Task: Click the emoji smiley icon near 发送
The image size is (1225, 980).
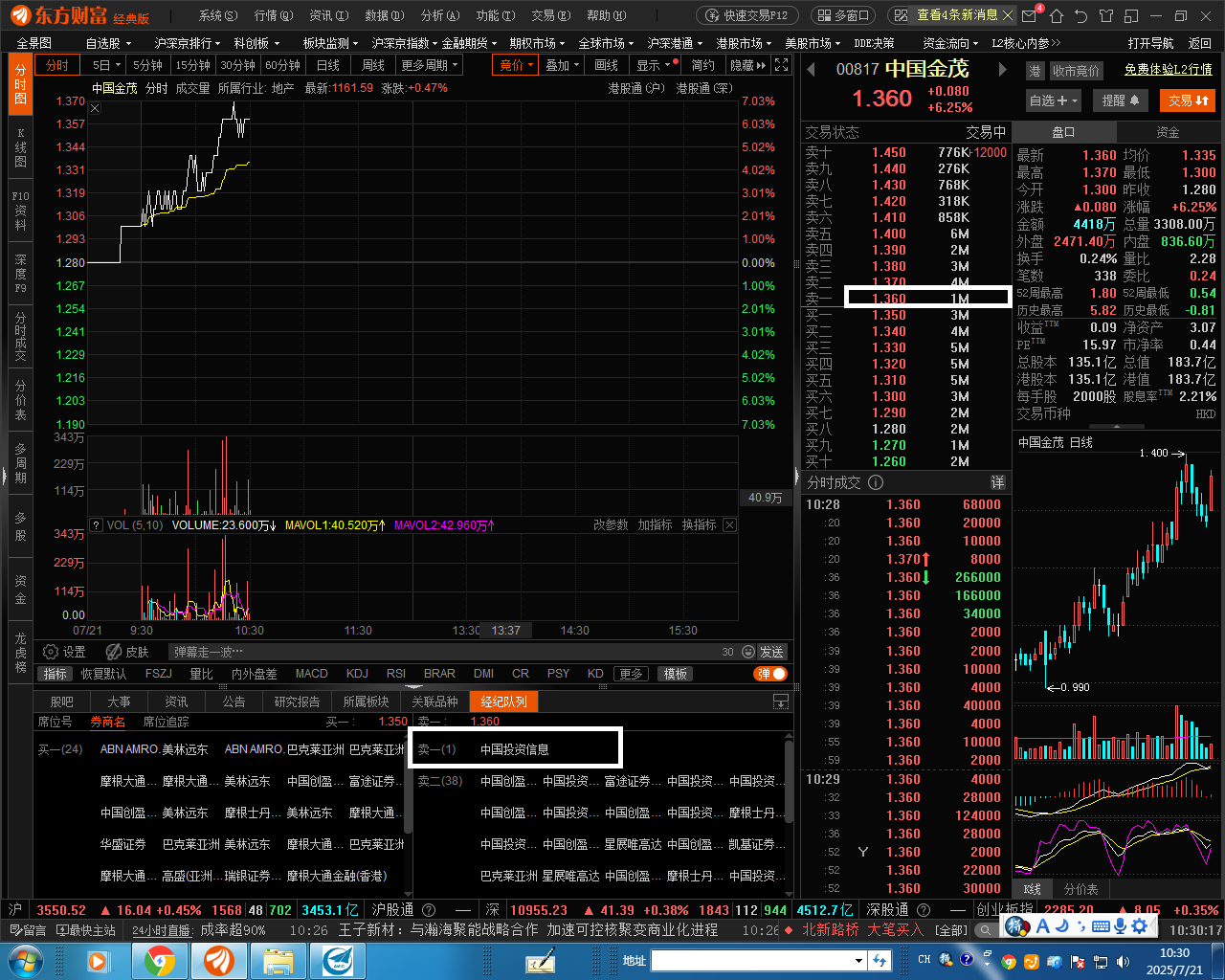Action: [748, 652]
